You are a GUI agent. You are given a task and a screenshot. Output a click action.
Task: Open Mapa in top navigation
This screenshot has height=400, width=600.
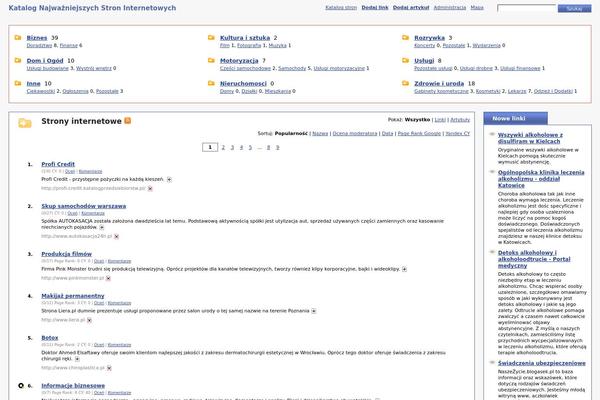coord(477,8)
